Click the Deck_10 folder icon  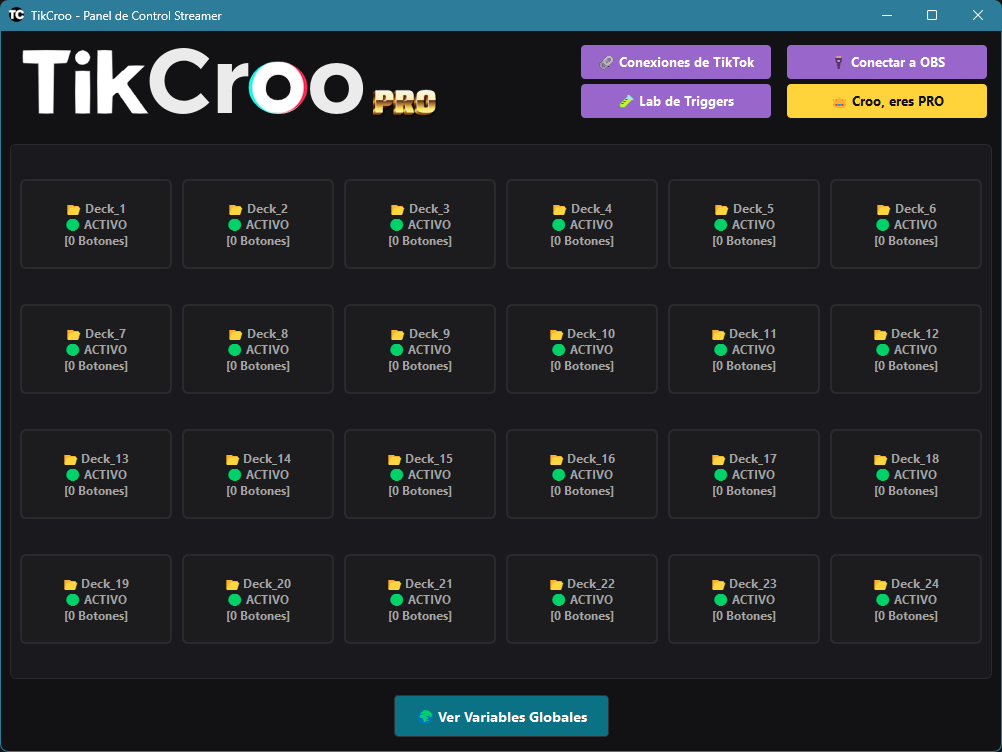[556, 335]
